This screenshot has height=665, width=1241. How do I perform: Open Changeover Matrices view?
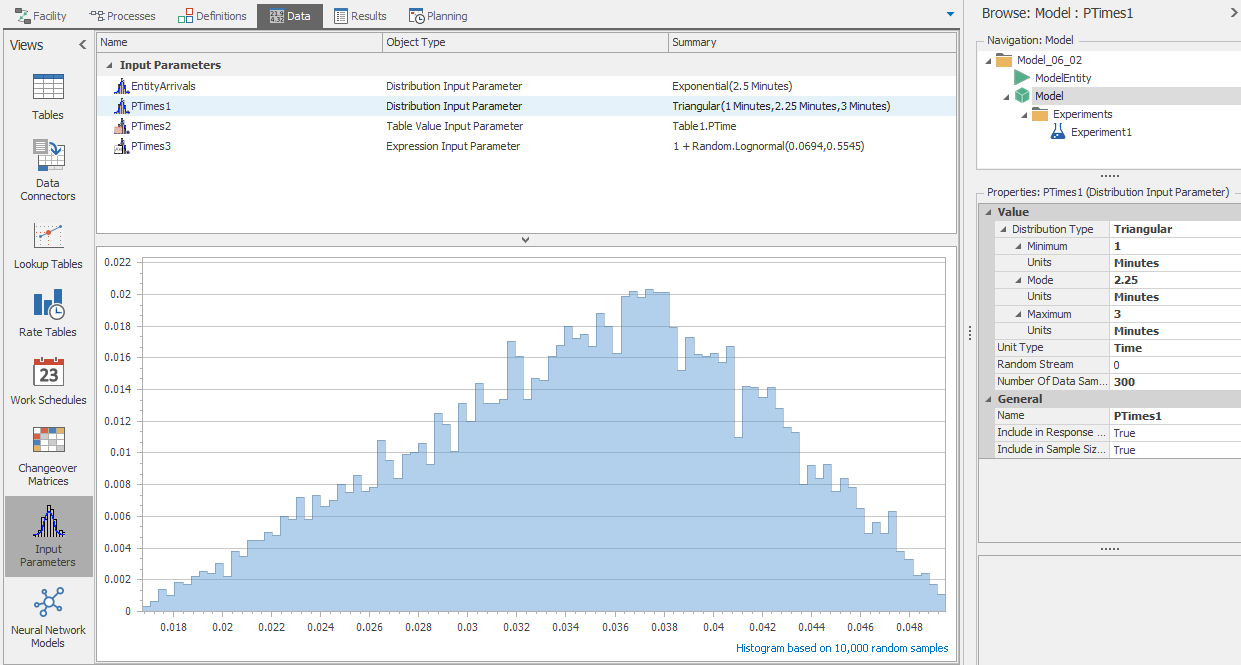[x=48, y=455]
